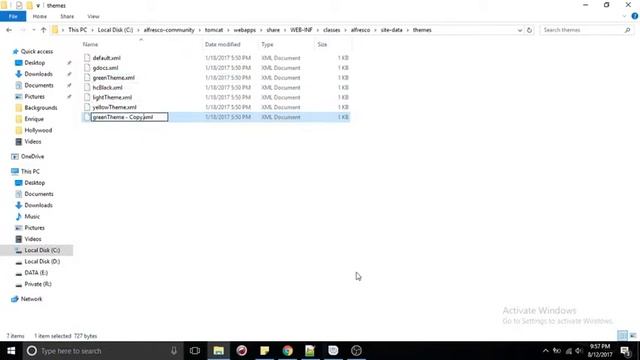Viewport: 640px width, 360px height.
Task: Open Enrique folder in navigation pane
Action: [x=34, y=119]
